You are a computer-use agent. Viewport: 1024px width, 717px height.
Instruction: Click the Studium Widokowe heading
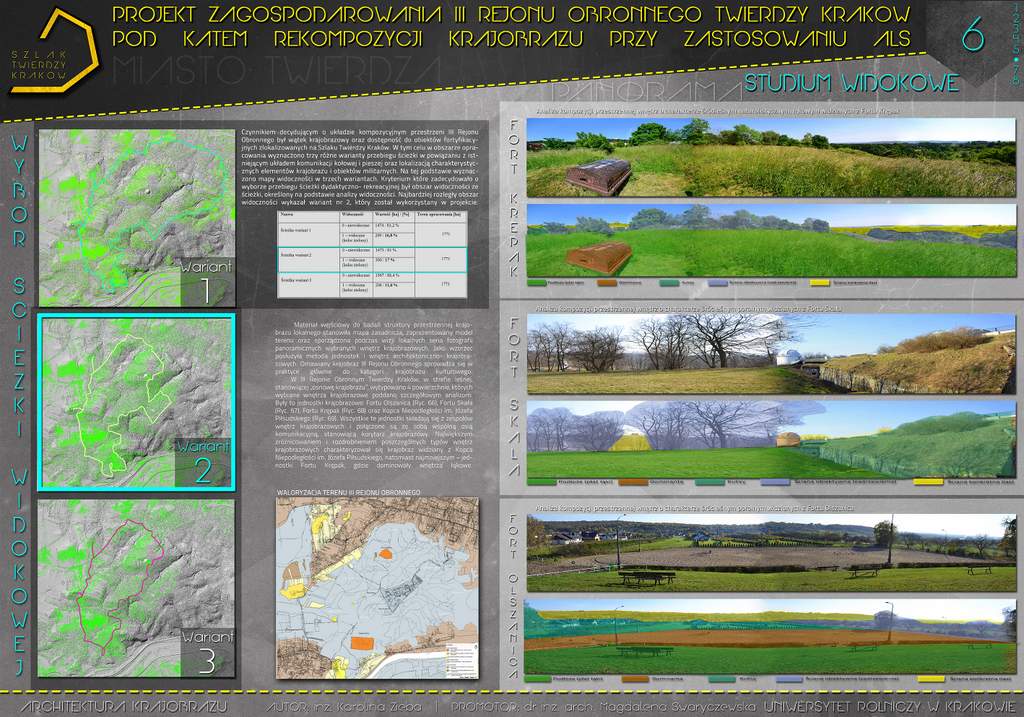pos(852,83)
